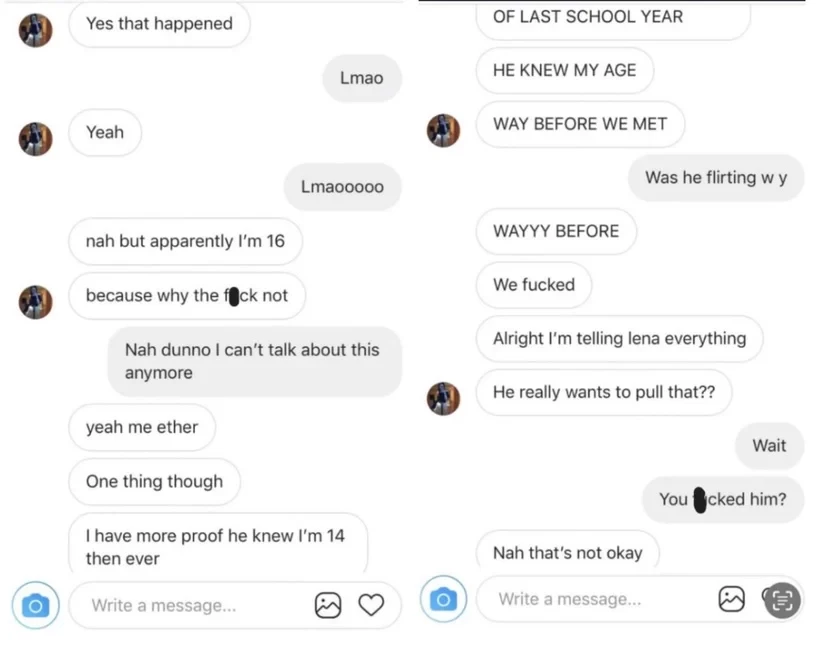The image size is (816, 645).
Task: Select the 'HE KNEW MY AGE' bubble
Action: pyautogui.click(x=565, y=70)
